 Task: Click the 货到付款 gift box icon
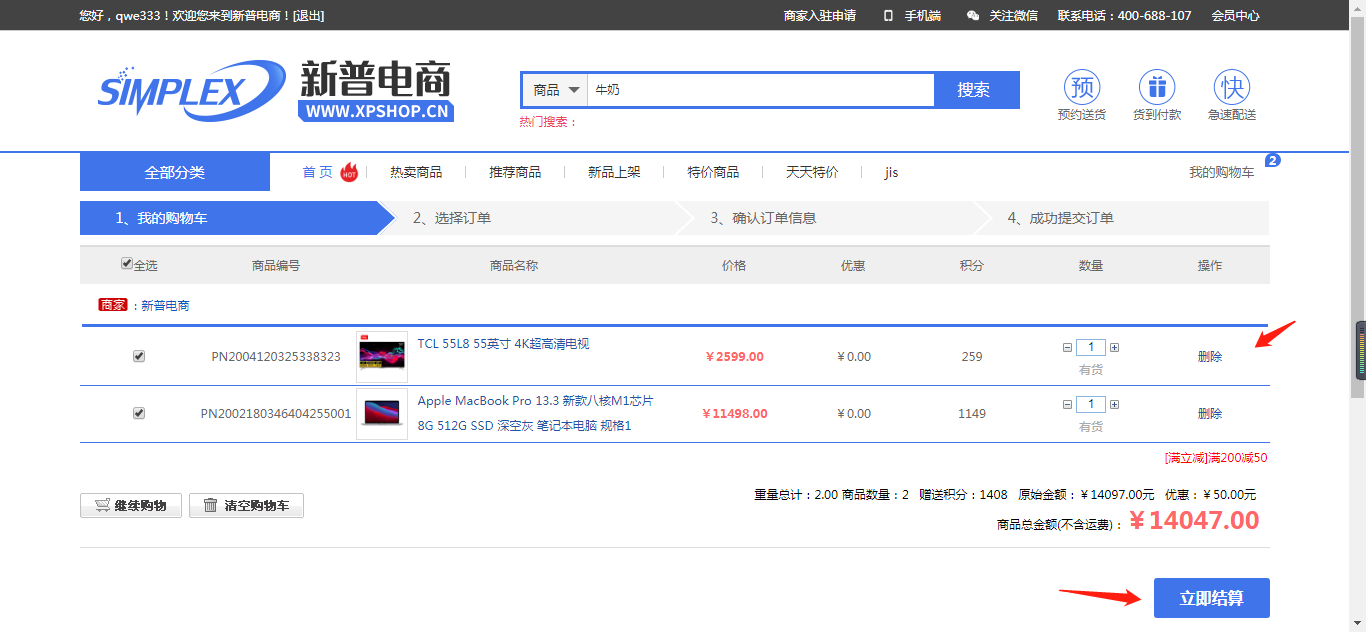(1157, 88)
